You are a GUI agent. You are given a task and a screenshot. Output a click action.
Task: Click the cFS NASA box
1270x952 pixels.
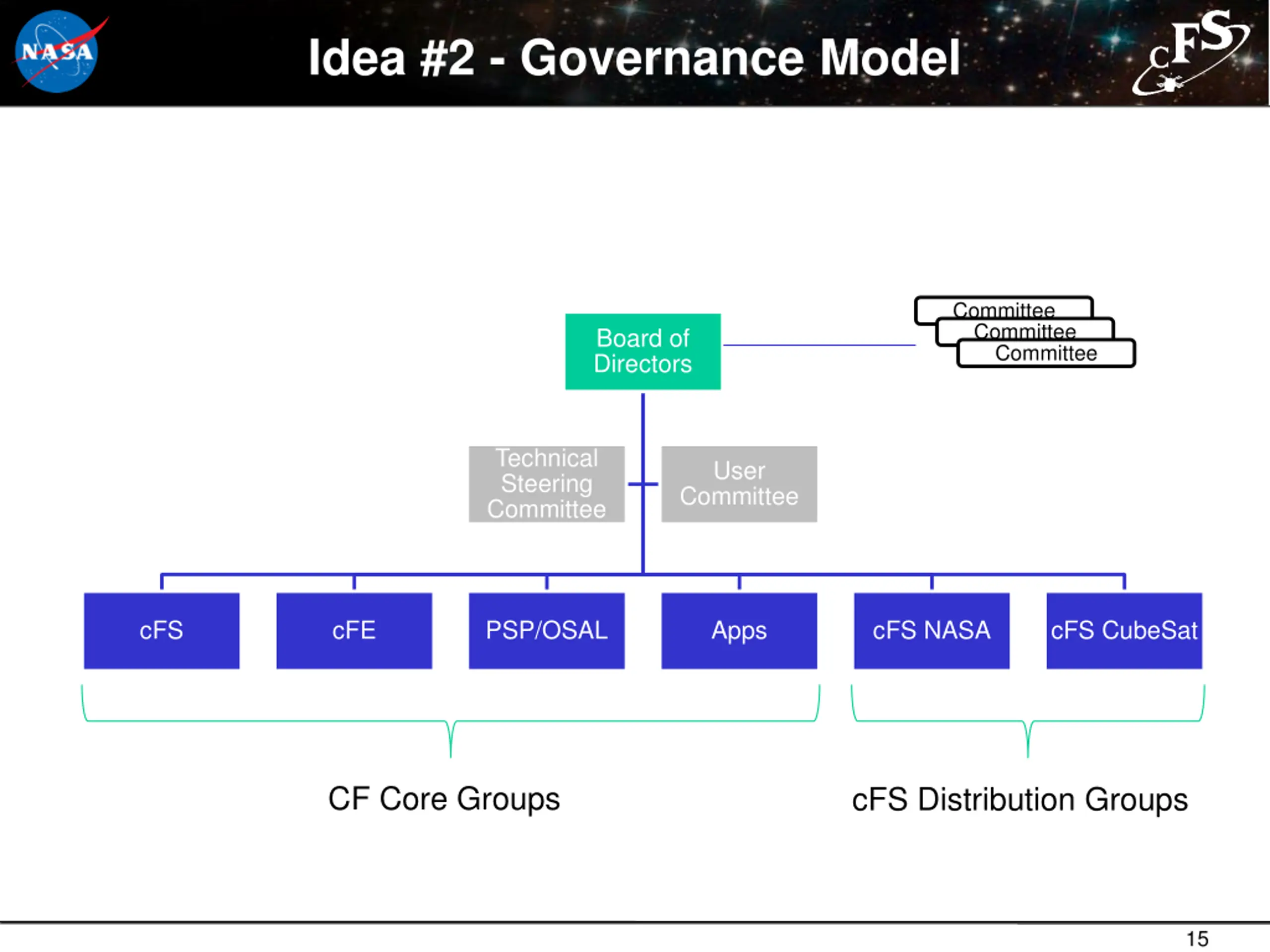pyautogui.click(x=931, y=630)
